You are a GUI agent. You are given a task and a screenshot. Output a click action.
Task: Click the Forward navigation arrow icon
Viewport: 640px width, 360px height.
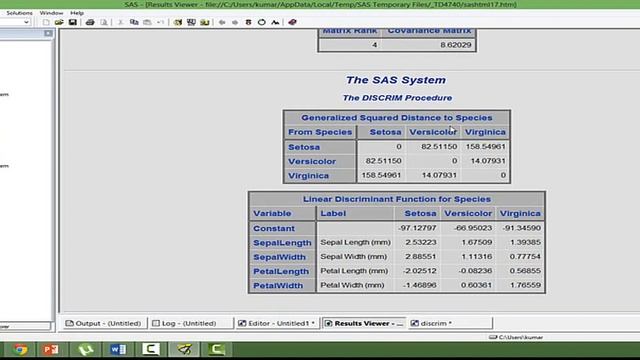[235, 22]
